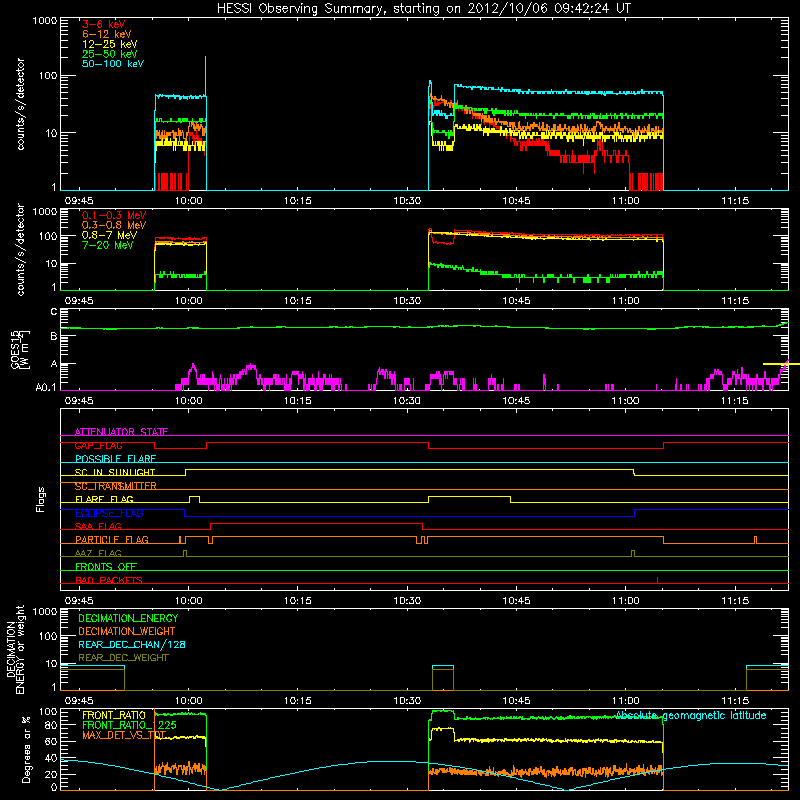Viewport: 800px width, 800px height.
Task: Select the 6-12 keV legend label
Action: tap(107, 34)
